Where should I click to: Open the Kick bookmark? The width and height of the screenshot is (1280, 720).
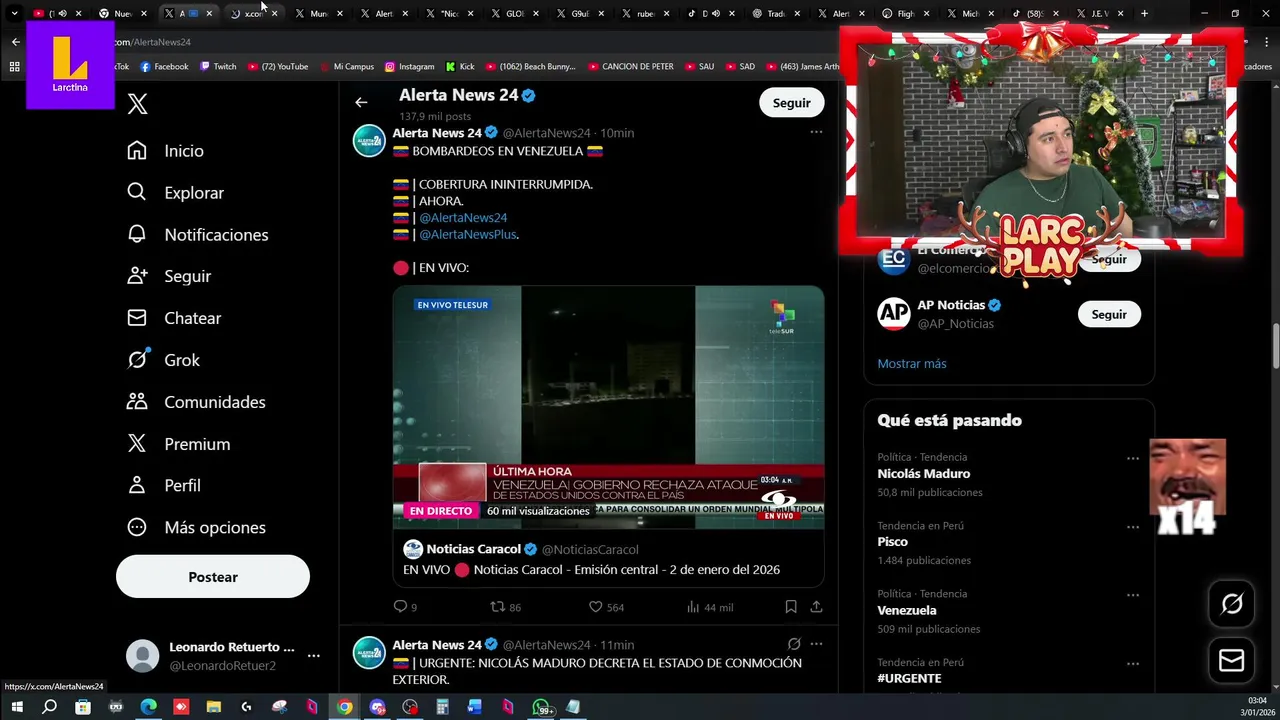pyautogui.click(x=460, y=67)
